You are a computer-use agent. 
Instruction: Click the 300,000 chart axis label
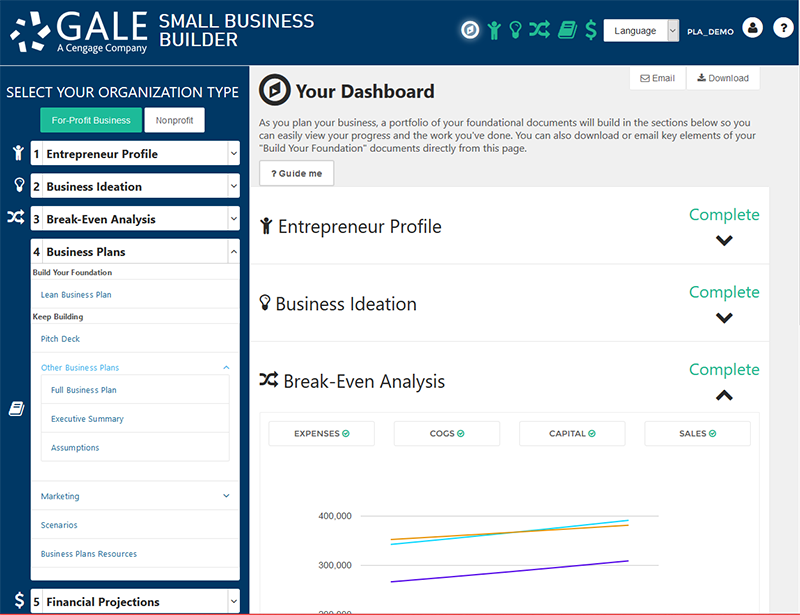point(335,565)
